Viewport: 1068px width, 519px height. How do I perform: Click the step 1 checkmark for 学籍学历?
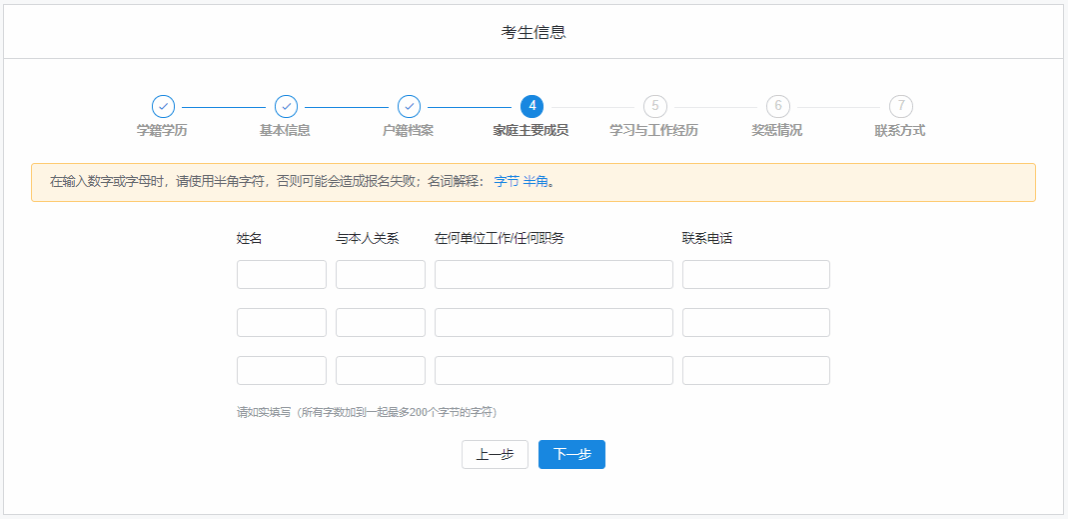(163, 106)
